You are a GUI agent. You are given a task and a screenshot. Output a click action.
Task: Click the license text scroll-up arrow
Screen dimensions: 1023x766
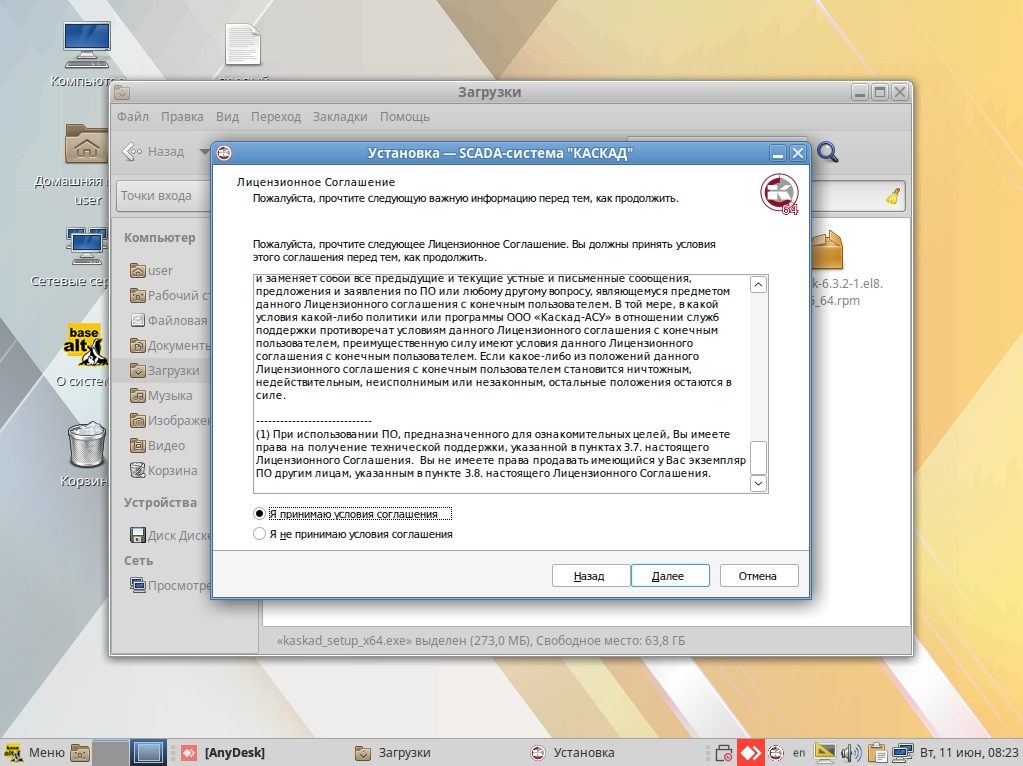click(758, 285)
